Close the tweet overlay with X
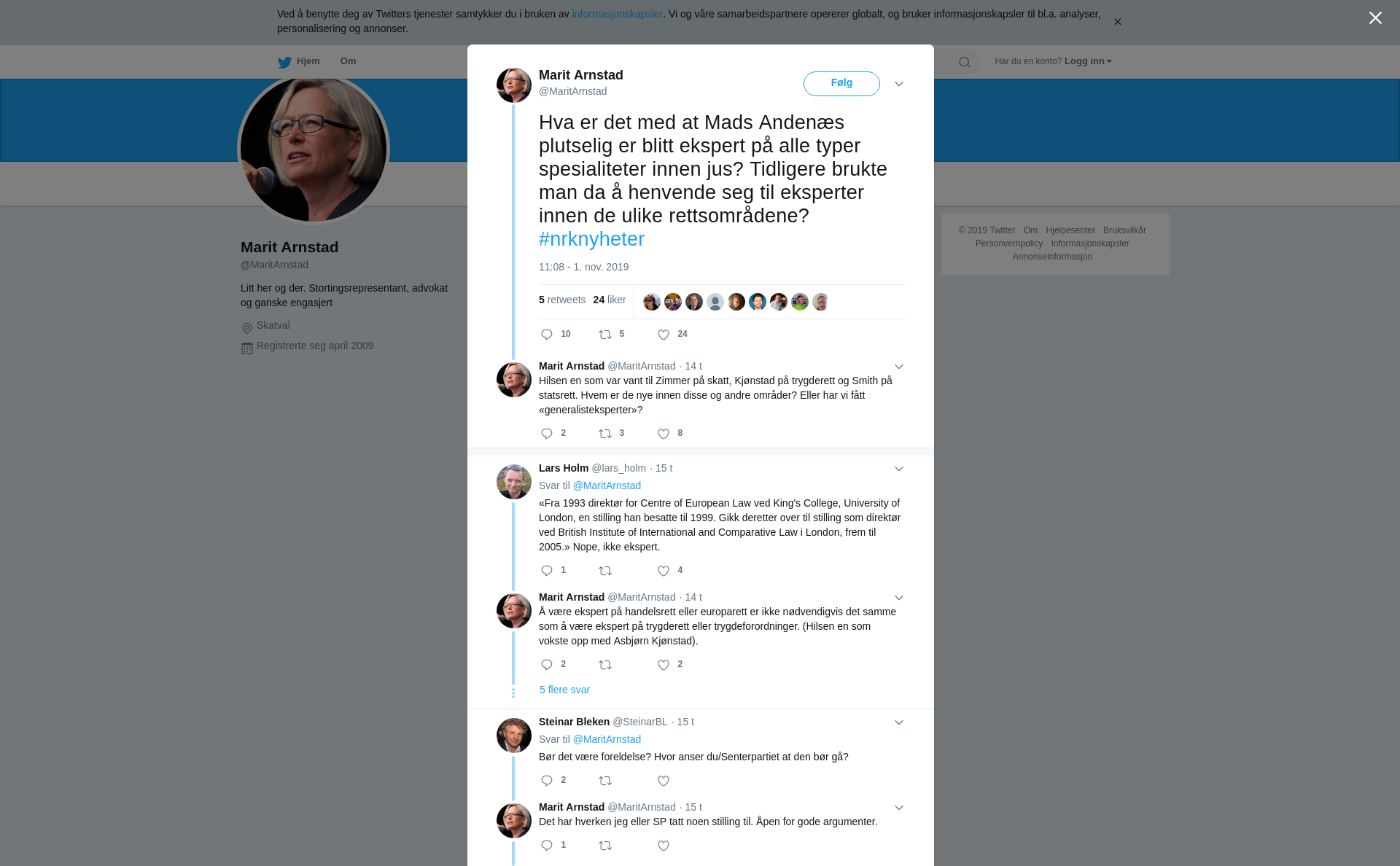This screenshot has height=866, width=1400. tap(1375, 18)
